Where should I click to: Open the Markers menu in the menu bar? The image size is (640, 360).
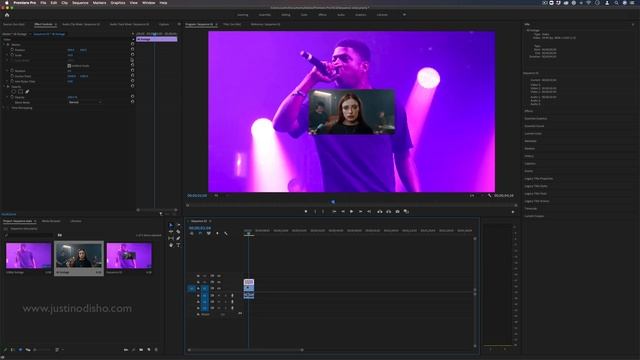point(99,2)
